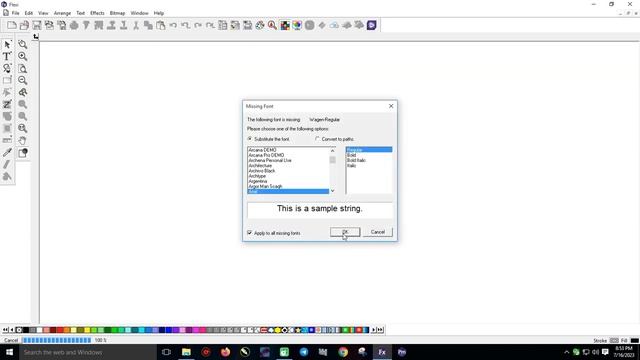Click the Save toolbar icon

click(37, 25)
